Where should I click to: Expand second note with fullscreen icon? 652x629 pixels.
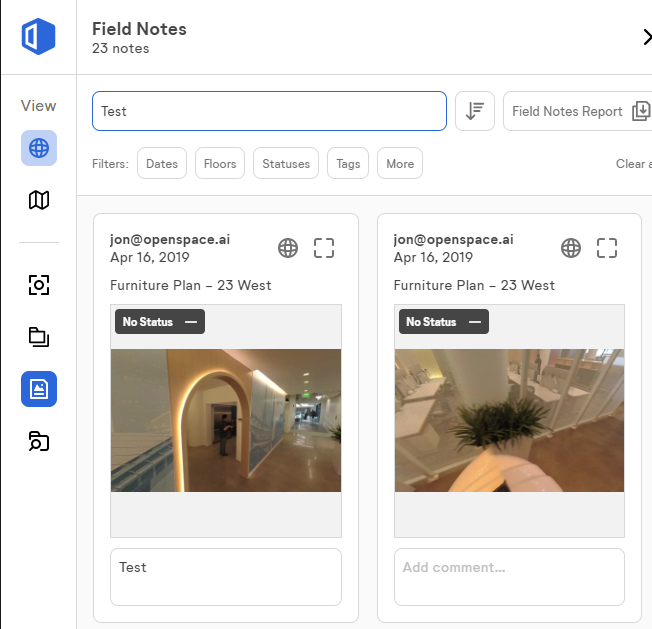pyautogui.click(x=607, y=248)
